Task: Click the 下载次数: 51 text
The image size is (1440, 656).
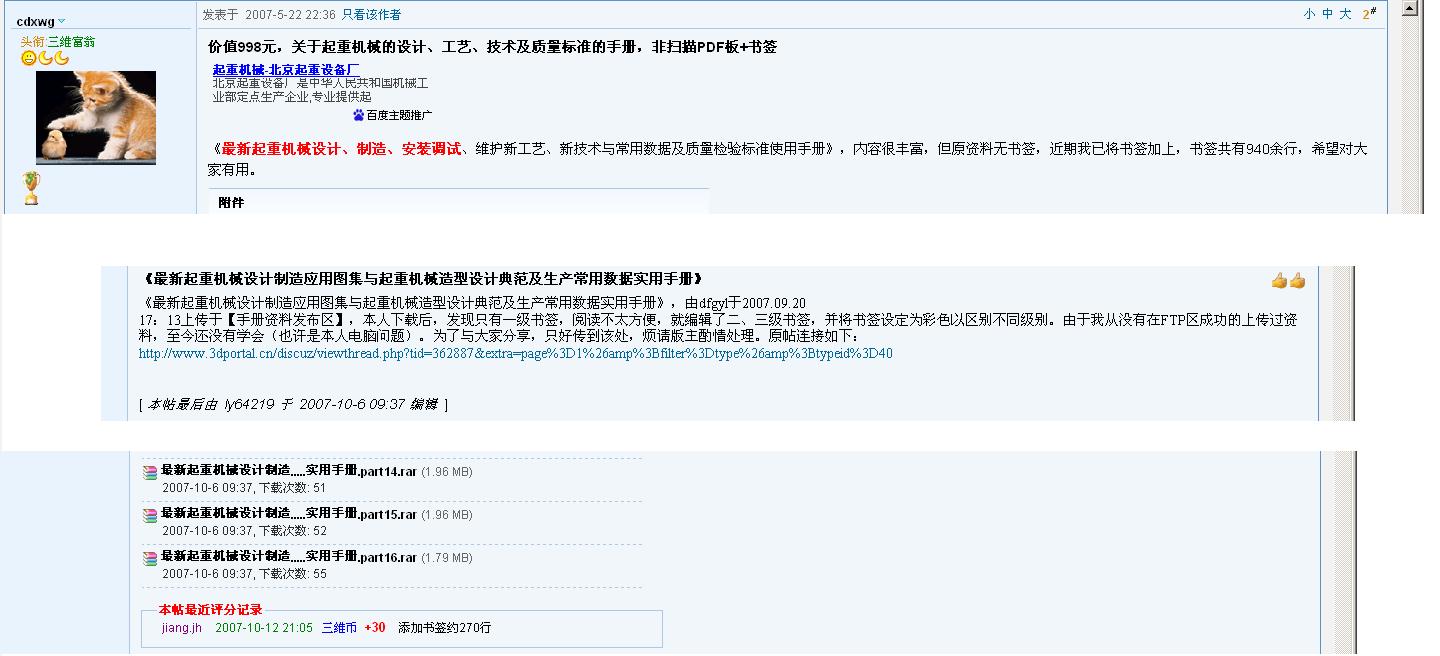Action: pyautogui.click(x=293, y=488)
